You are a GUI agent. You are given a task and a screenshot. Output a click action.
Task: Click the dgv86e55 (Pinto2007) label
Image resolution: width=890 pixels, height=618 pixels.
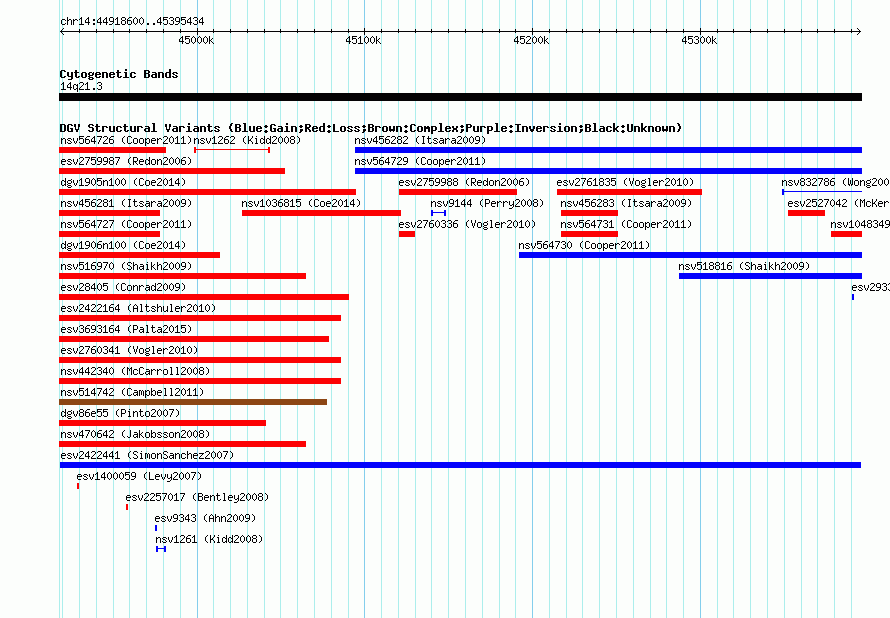[120, 413]
